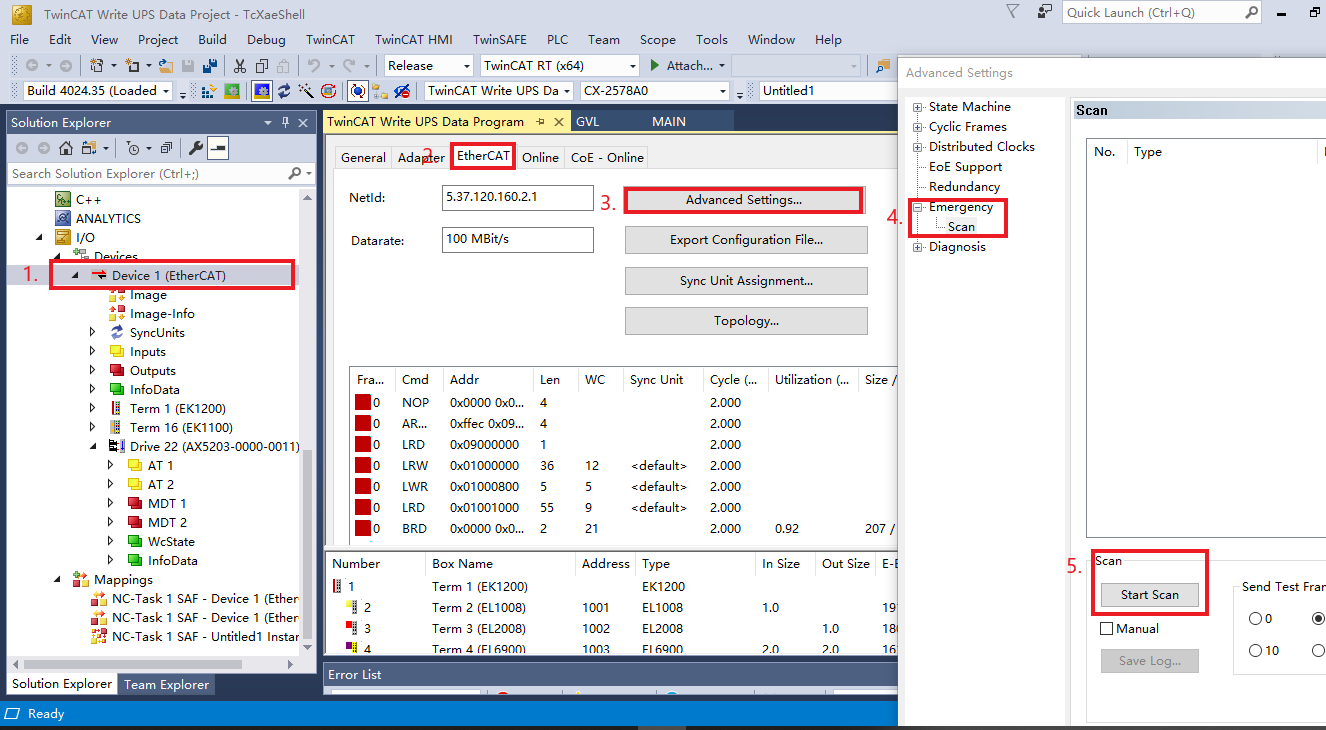The image size is (1326, 730).
Task: Click the NetId input field
Action: [x=518, y=198]
